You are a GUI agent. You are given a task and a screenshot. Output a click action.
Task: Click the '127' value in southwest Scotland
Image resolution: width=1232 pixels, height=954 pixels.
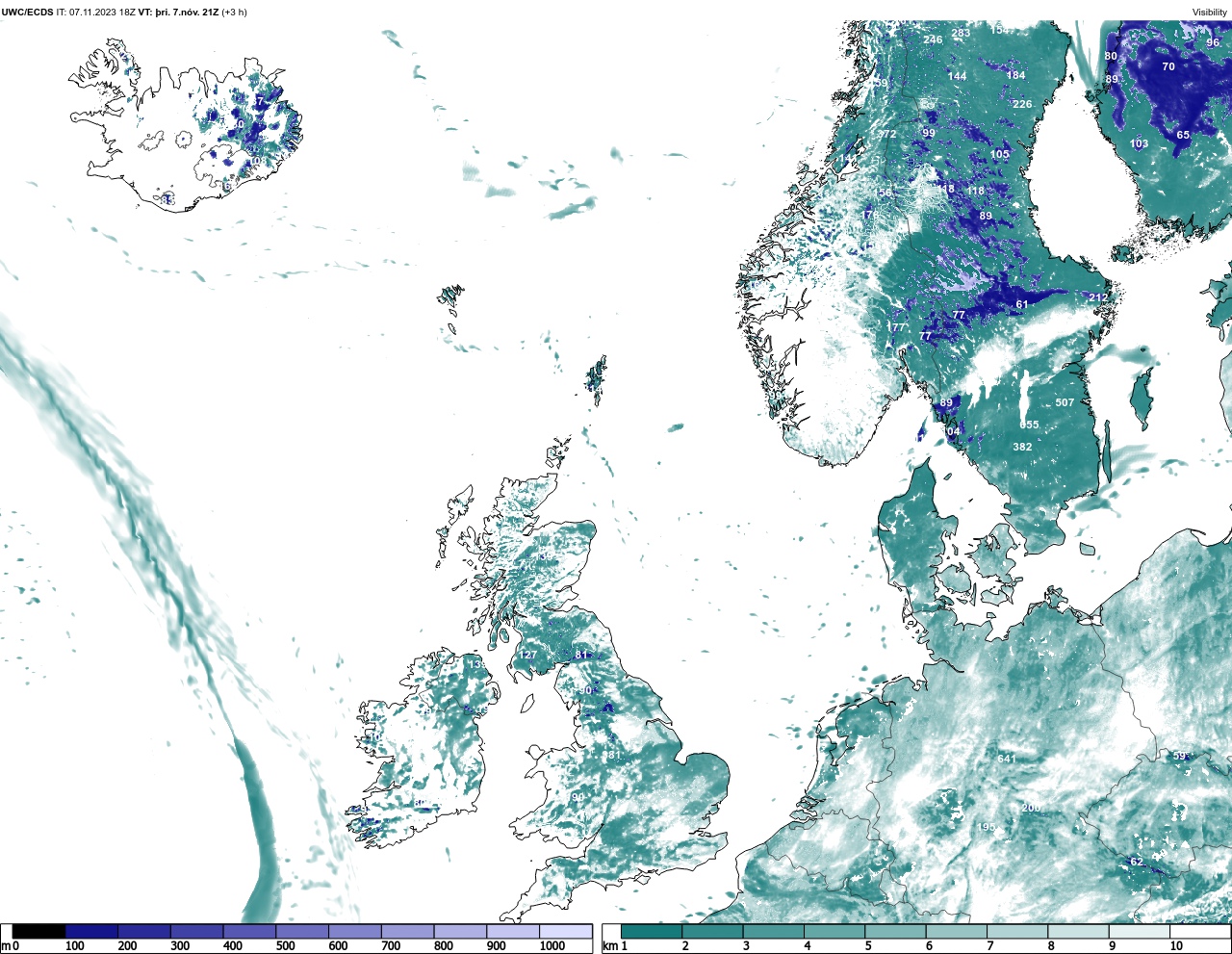[528, 655]
